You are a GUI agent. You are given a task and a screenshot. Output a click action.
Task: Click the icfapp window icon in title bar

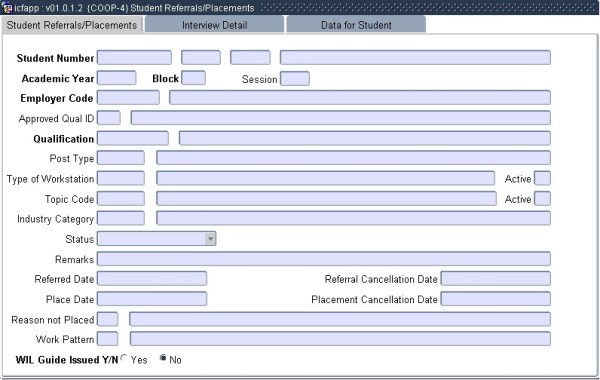pos(7,8)
